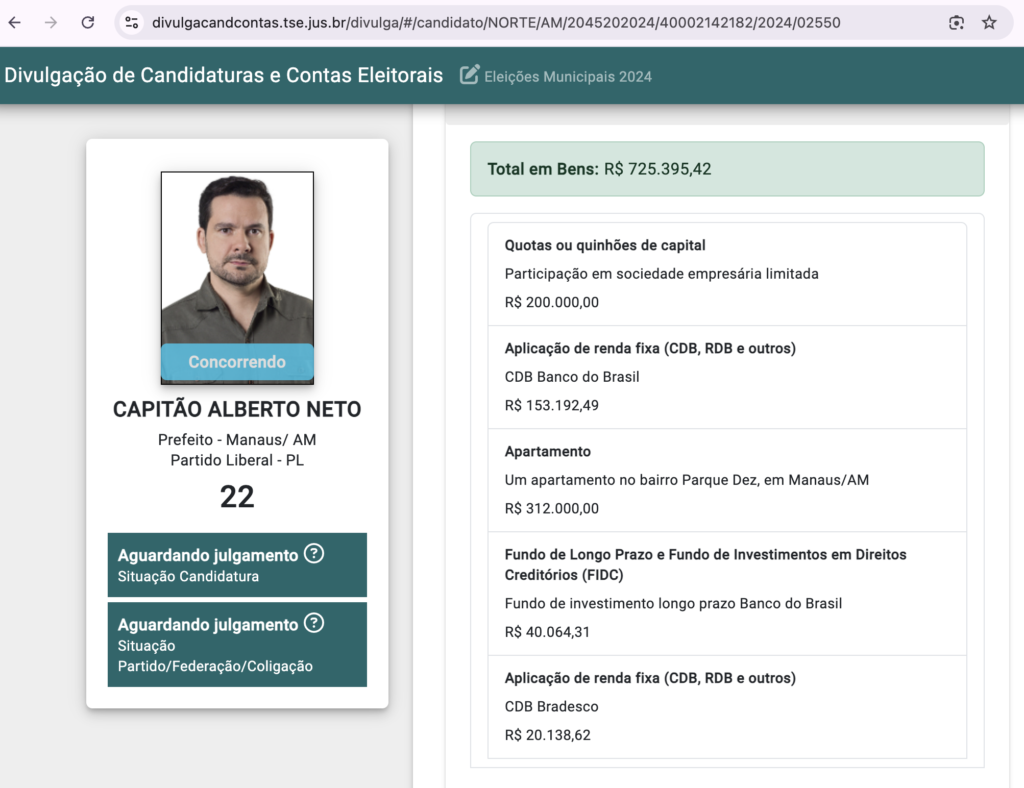
Task: Reload the page with refresh icon
Action: point(88,22)
